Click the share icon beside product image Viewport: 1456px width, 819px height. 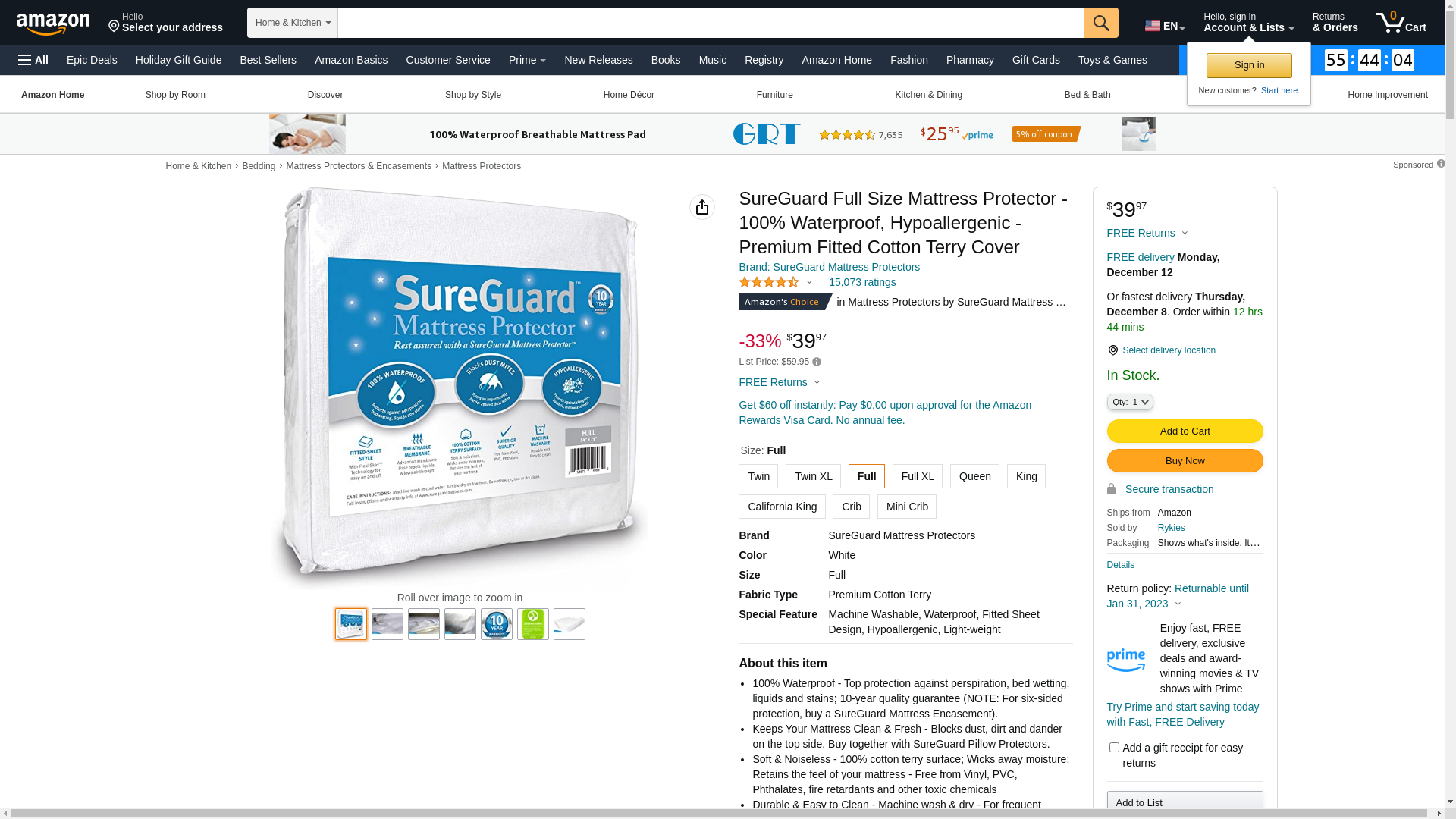[702, 207]
